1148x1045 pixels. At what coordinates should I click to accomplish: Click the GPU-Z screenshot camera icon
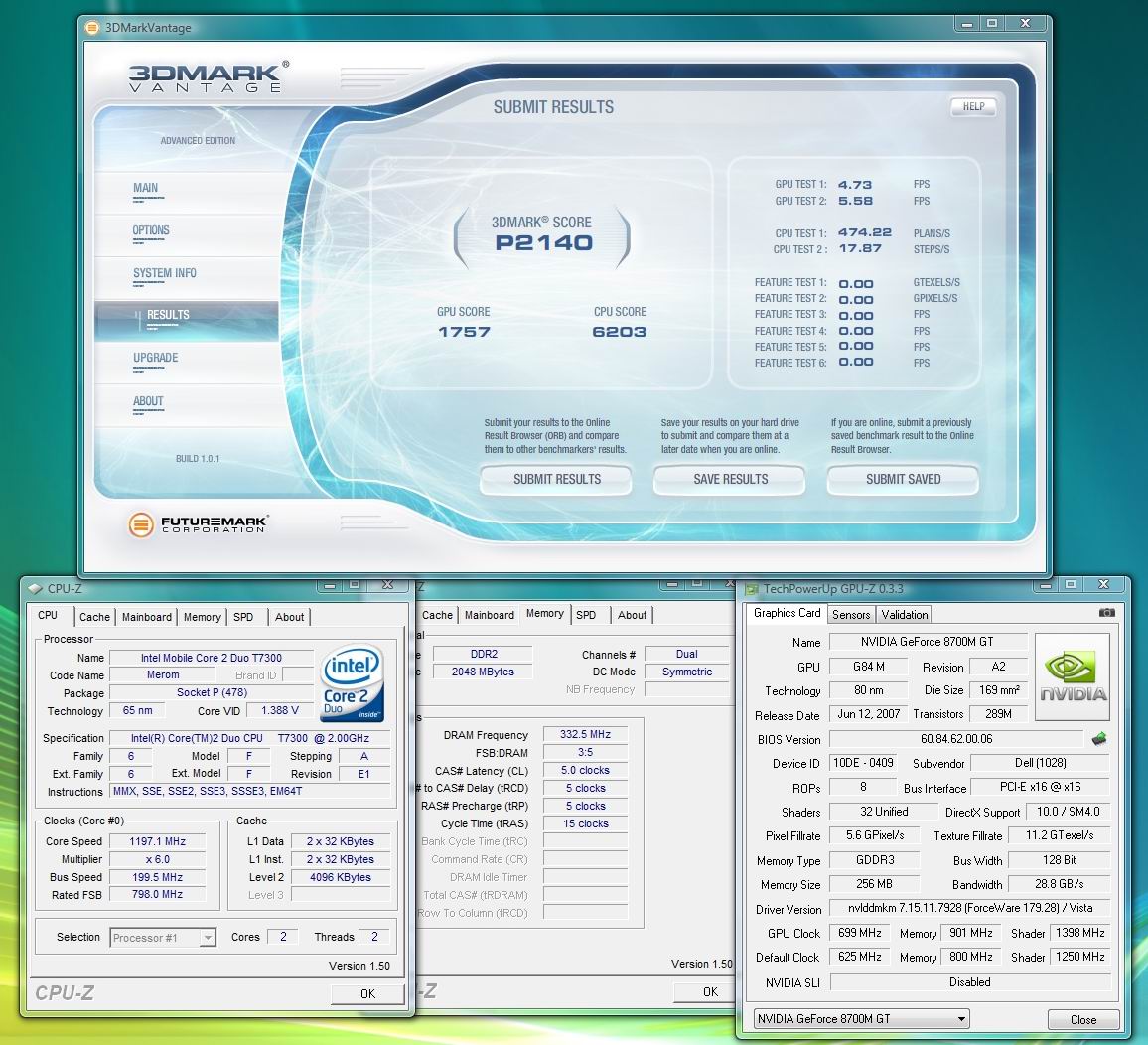click(x=1106, y=612)
